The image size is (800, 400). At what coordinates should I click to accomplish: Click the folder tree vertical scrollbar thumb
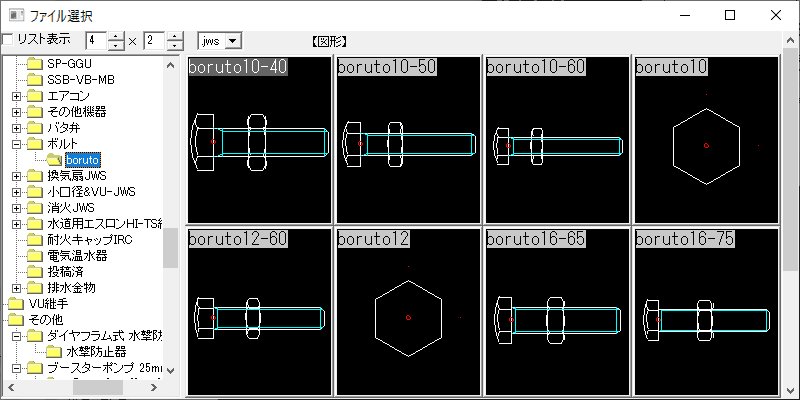171,248
